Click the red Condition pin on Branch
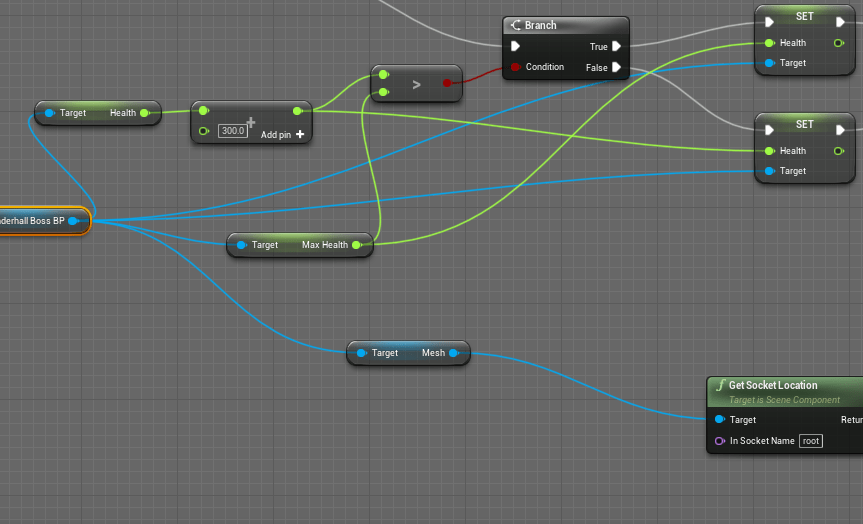Screen dimensions: 863x524 (515, 67)
